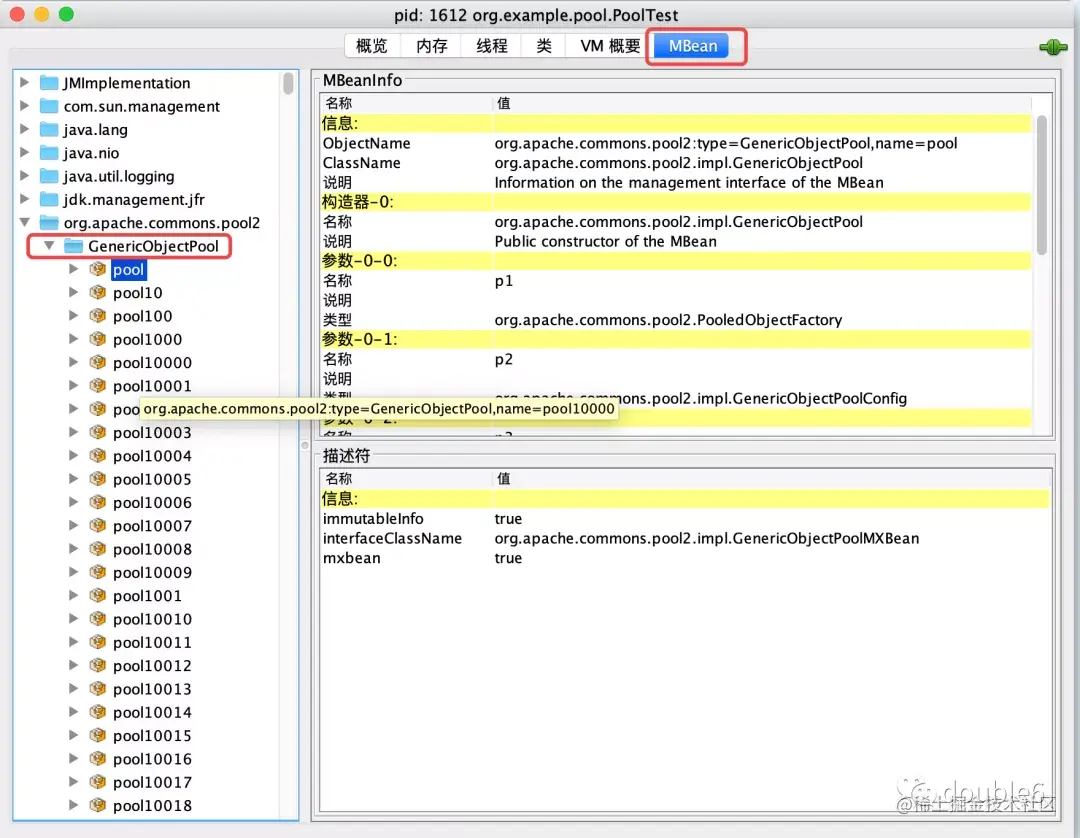The width and height of the screenshot is (1080, 838).
Task: Click the 构造器-0 section header row
Action: 675,202
